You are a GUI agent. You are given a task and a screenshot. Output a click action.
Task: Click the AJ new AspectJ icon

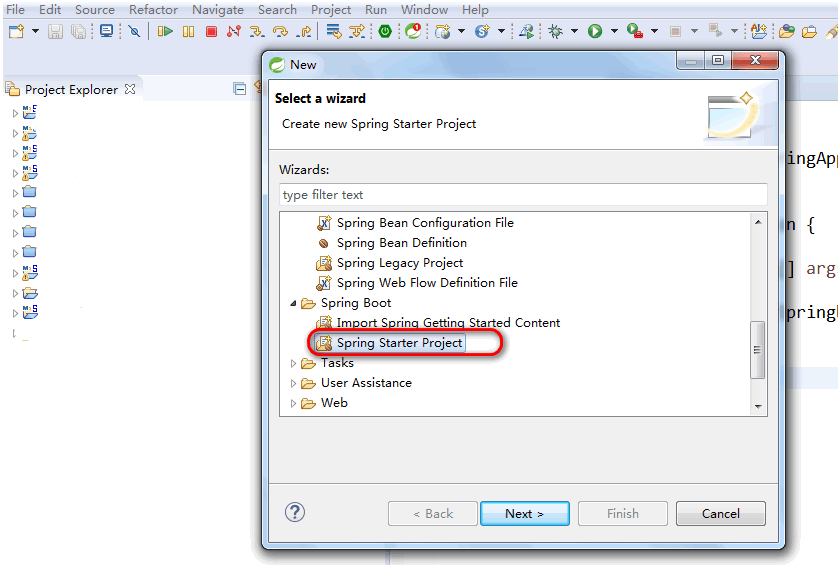click(758, 32)
